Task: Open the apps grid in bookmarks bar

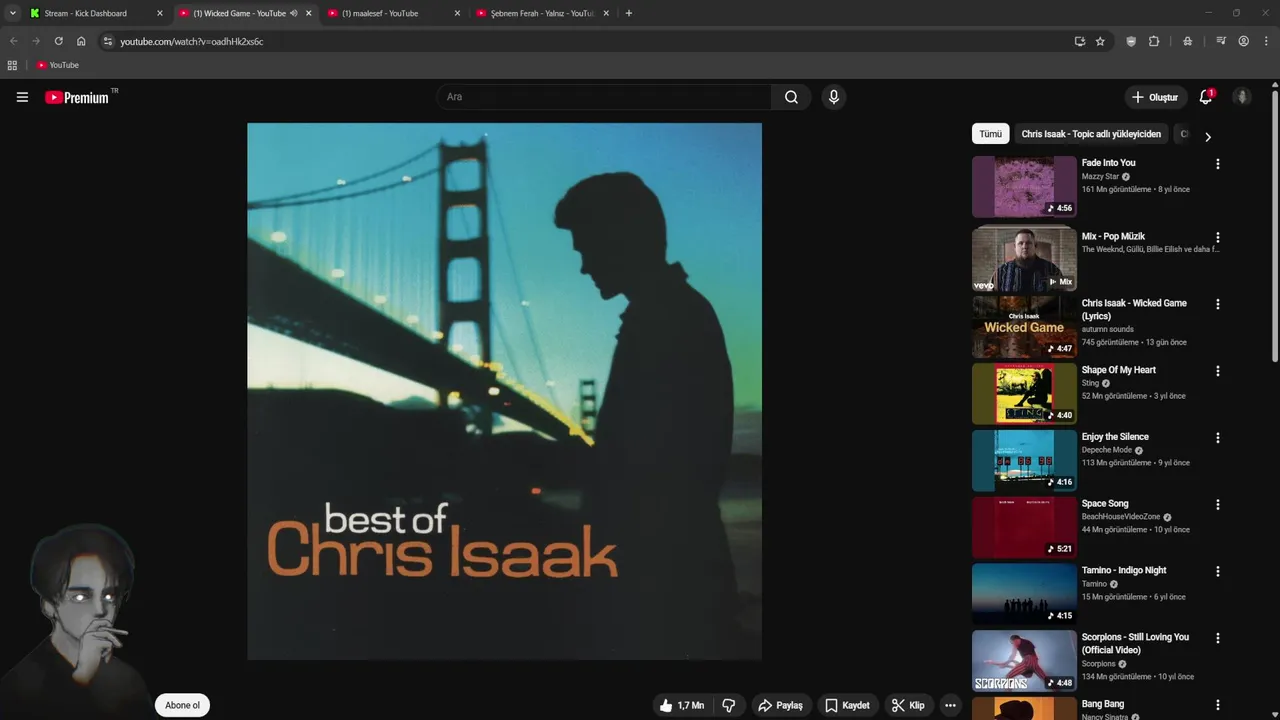Action: point(12,65)
